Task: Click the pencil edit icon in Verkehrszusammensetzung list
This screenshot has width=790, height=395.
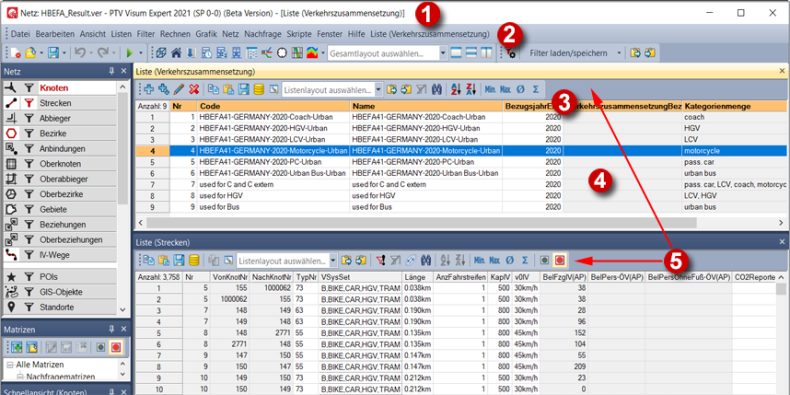Action: click(178, 90)
